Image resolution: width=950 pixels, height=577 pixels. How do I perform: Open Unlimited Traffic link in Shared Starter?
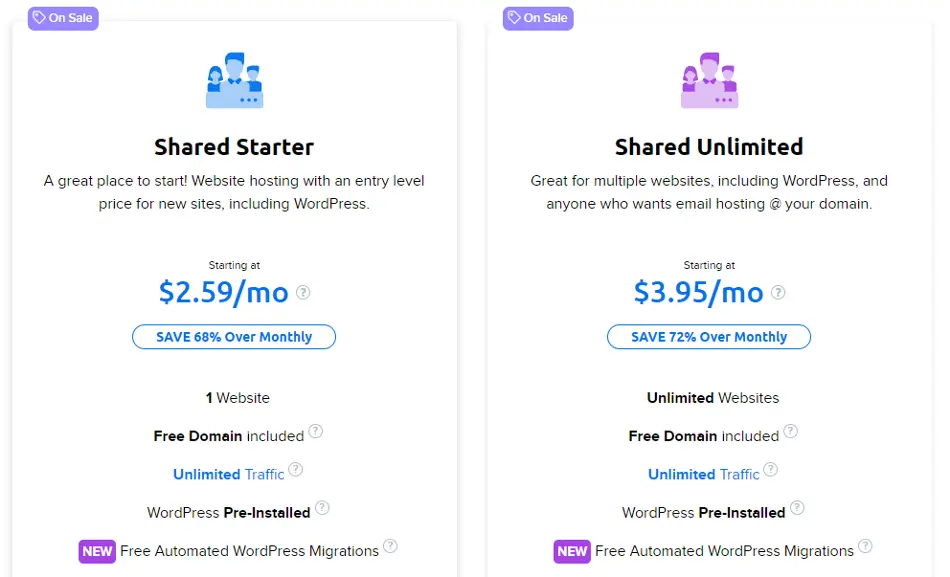[228, 475]
